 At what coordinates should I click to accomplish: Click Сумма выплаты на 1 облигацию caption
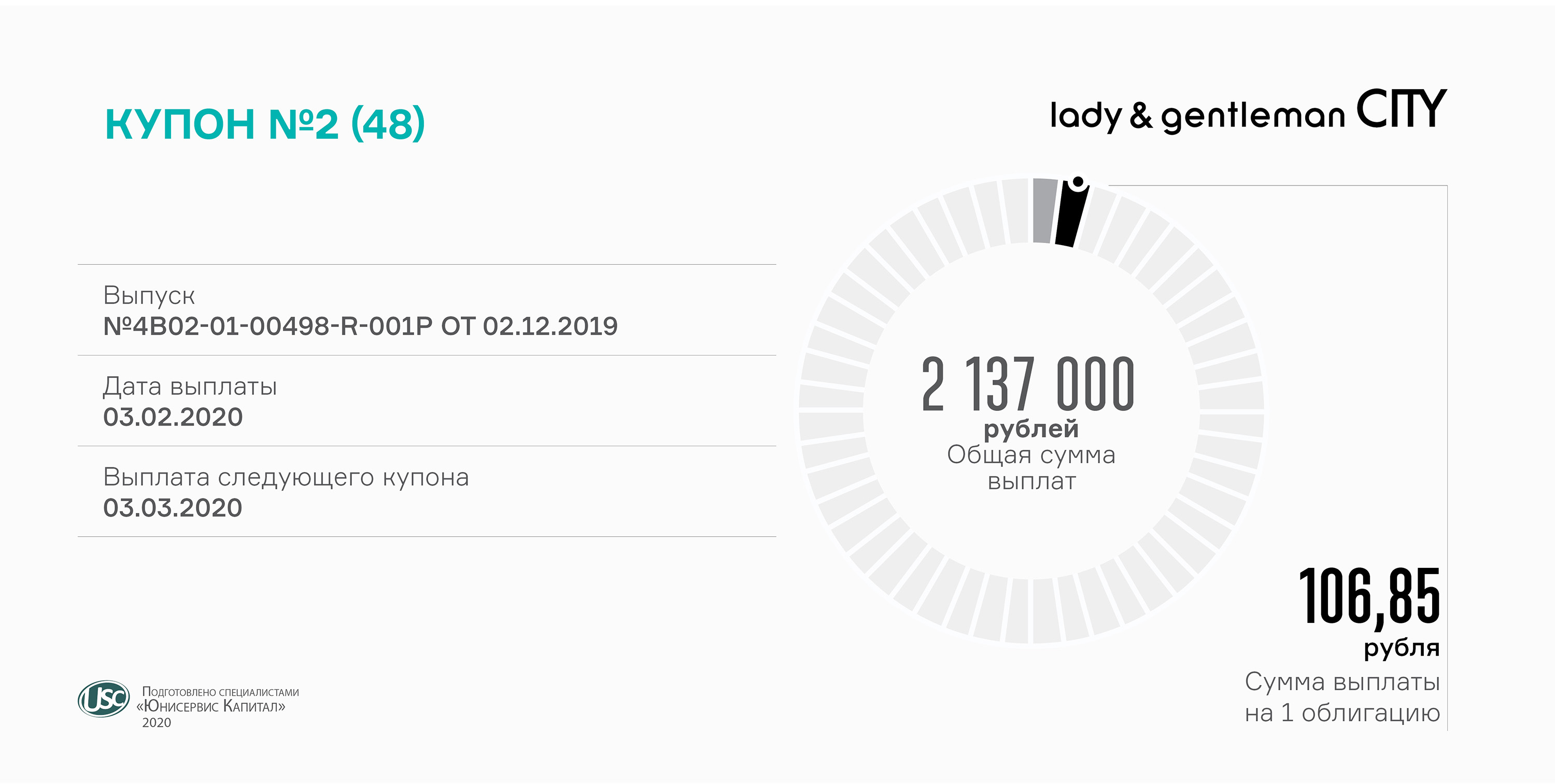[x=1342, y=697]
